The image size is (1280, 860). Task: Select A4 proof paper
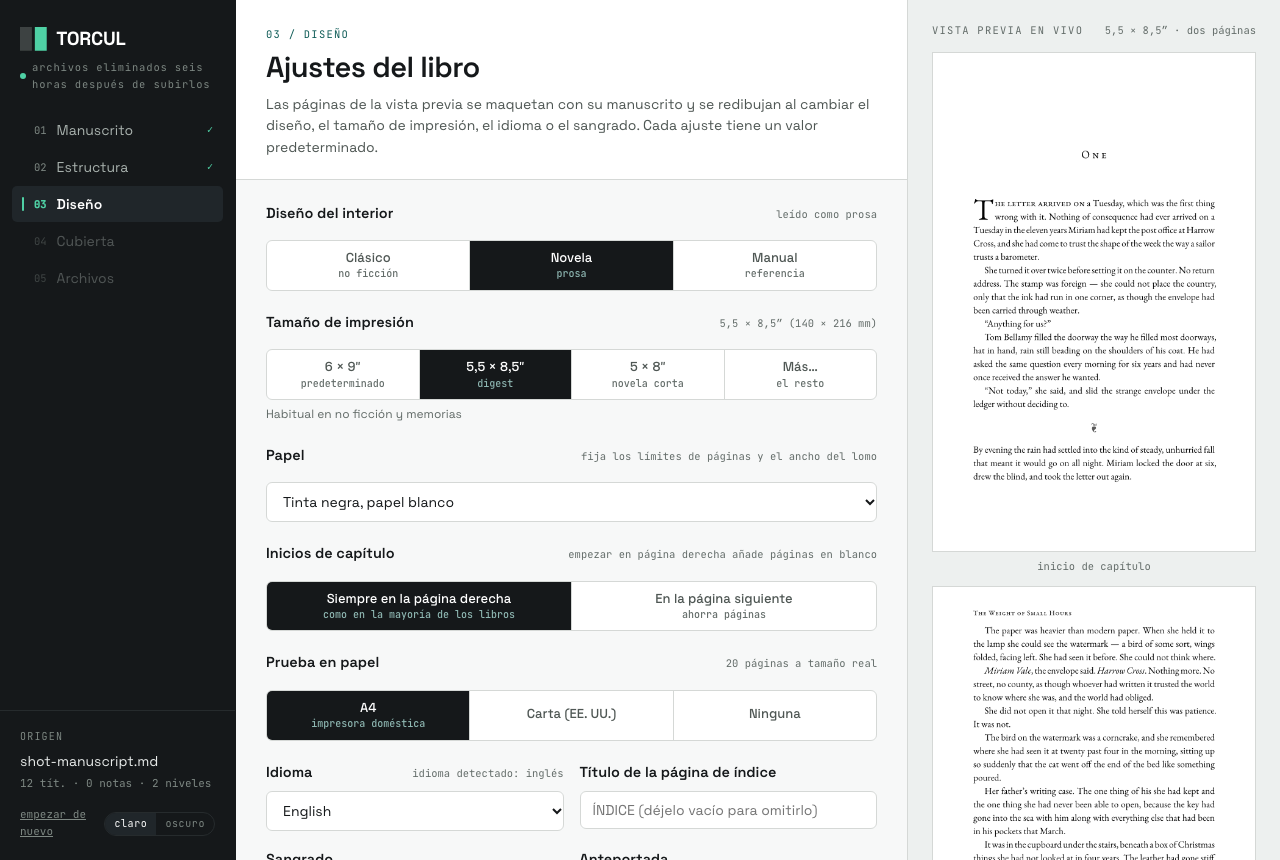tap(368, 715)
